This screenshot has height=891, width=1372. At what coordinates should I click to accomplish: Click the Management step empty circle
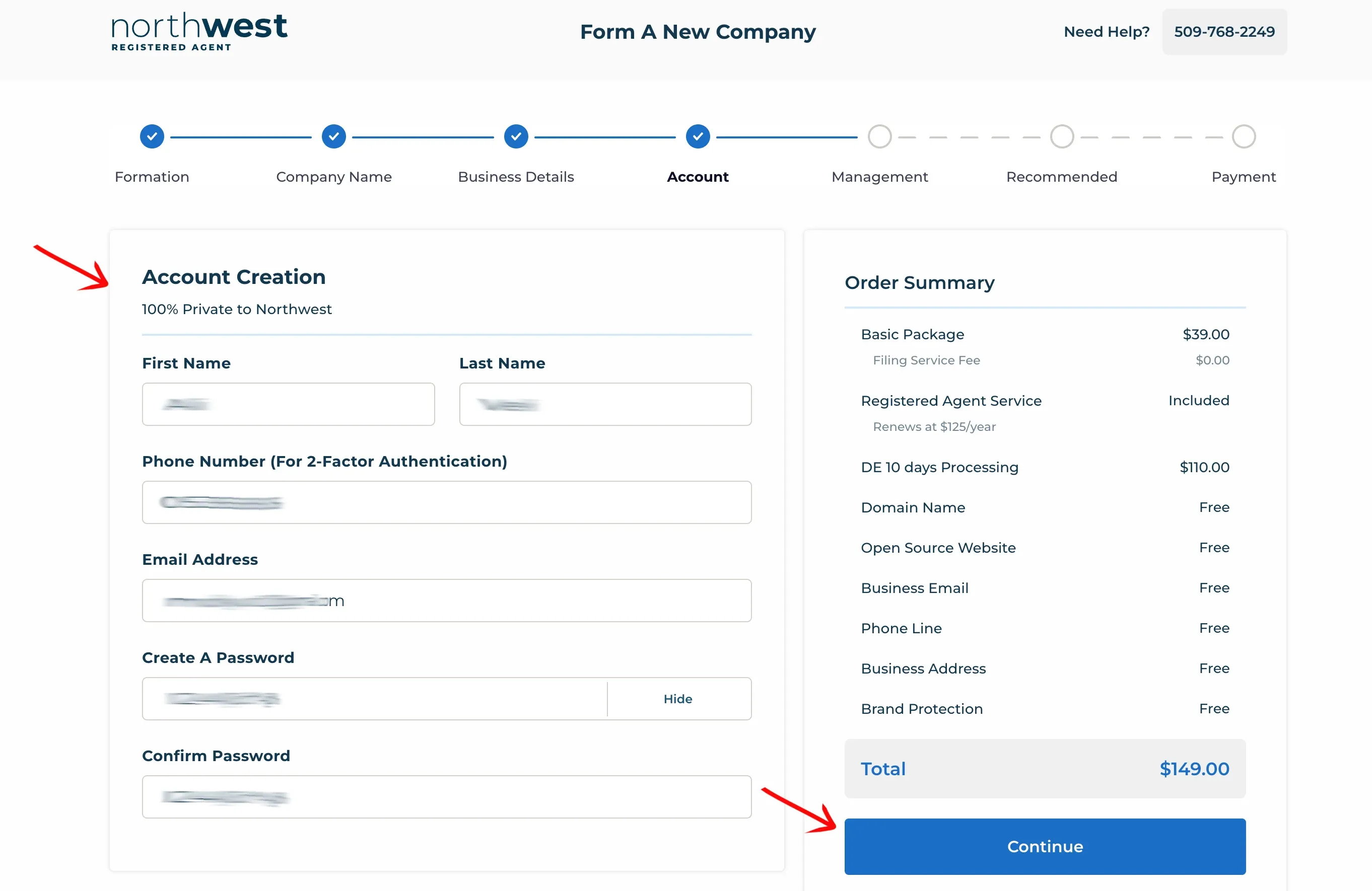click(x=880, y=136)
